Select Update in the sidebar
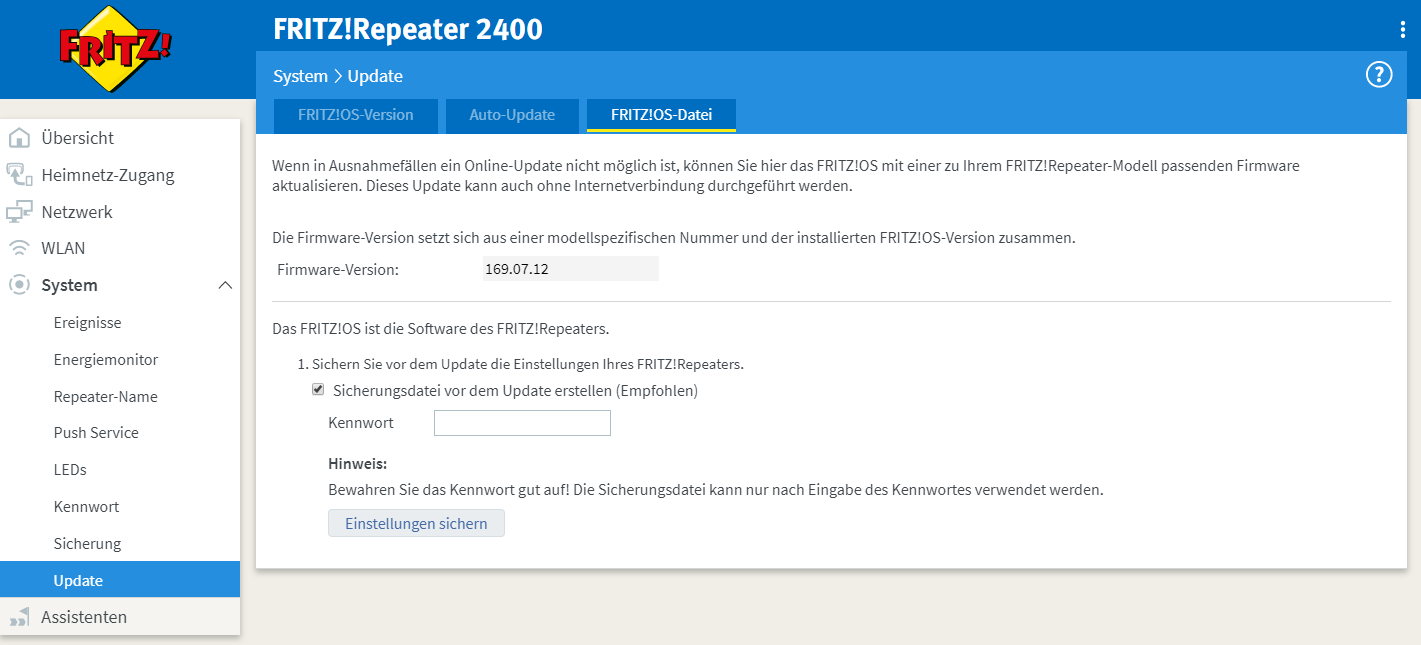Image resolution: width=1421 pixels, height=645 pixels. click(120, 580)
